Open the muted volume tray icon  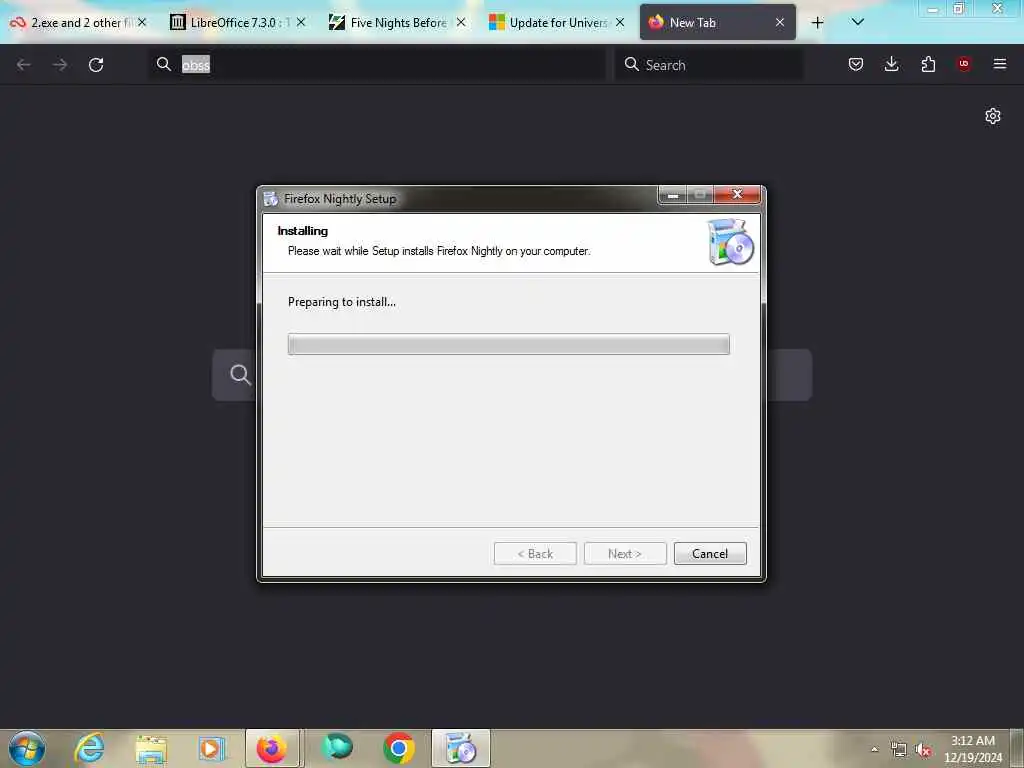pos(923,750)
